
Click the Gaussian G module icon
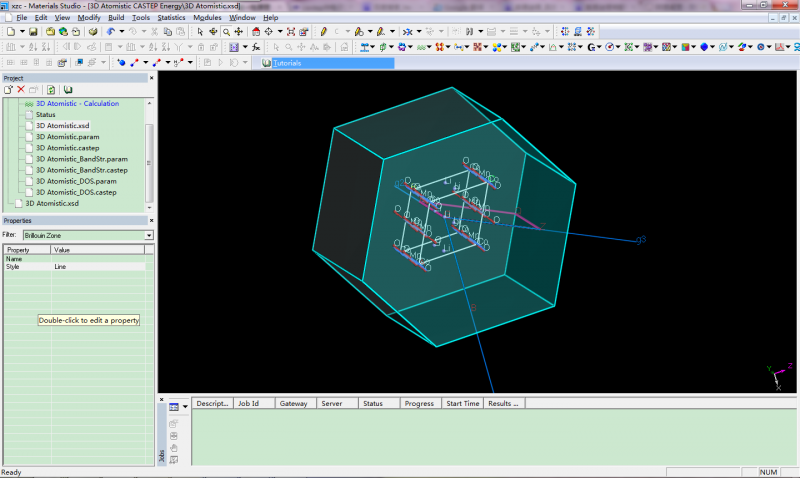point(591,47)
